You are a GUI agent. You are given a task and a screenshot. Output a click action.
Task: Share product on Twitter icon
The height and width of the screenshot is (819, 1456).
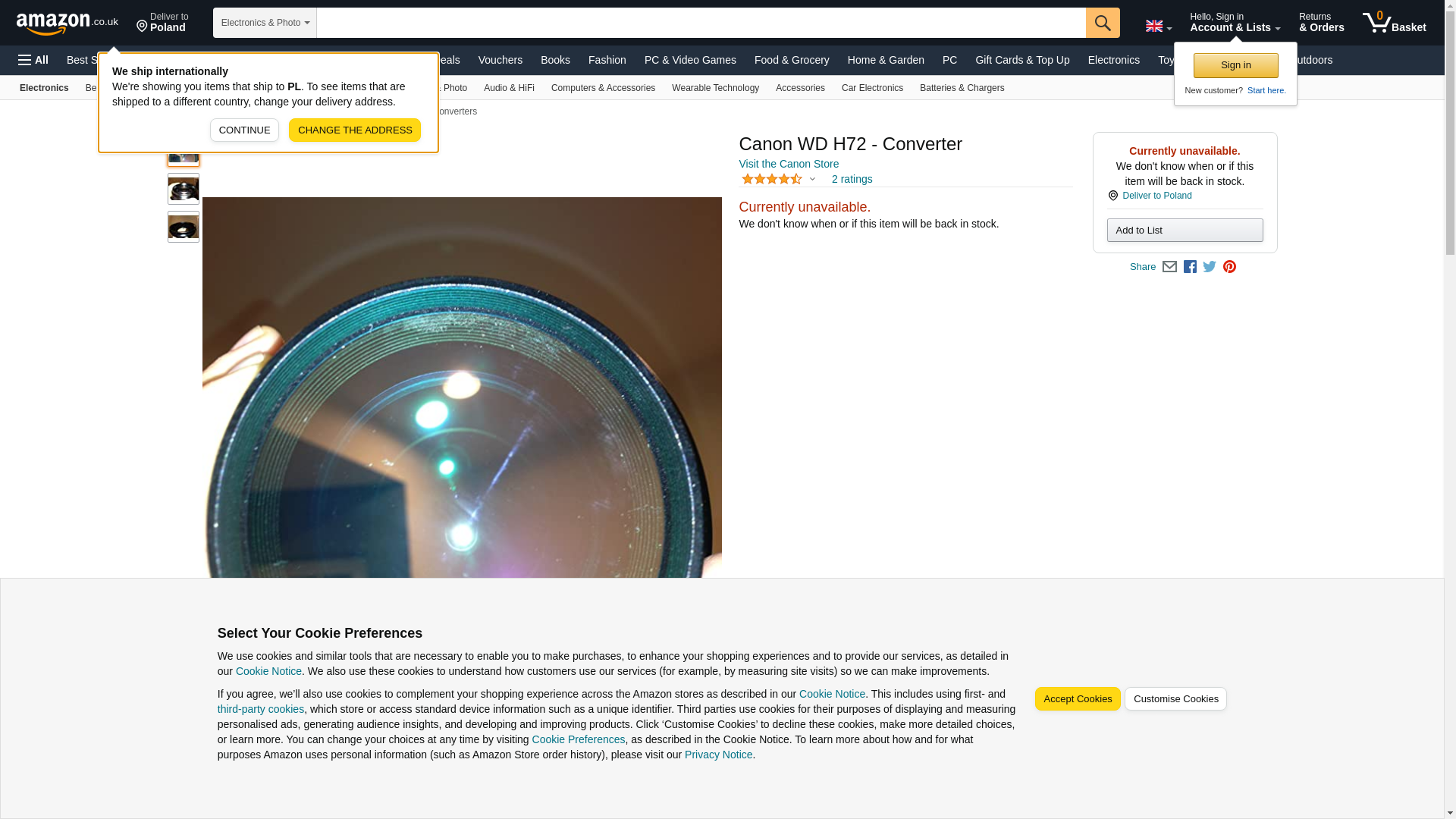(1210, 267)
